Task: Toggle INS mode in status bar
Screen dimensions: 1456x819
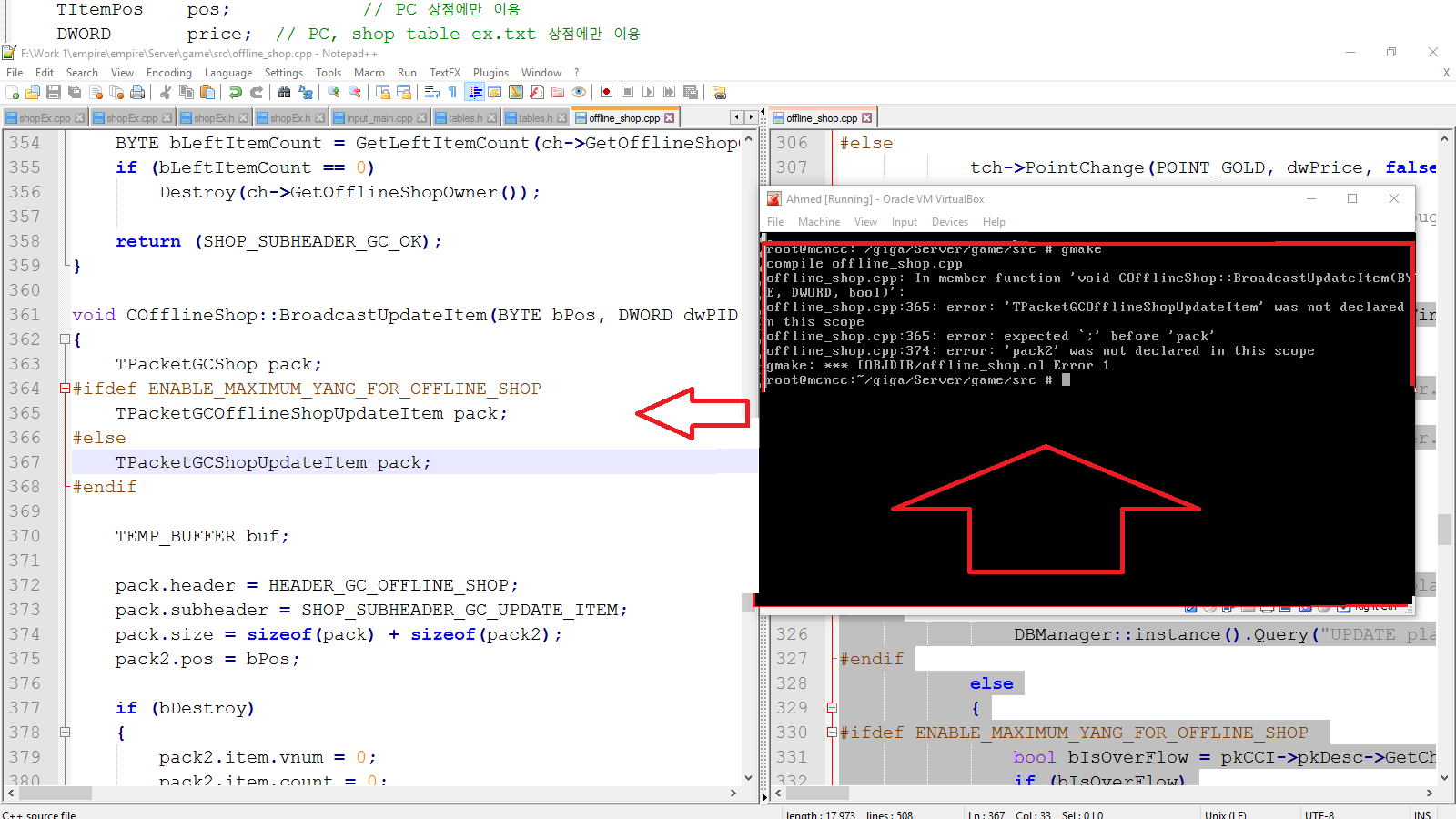Action: (x=1422, y=814)
